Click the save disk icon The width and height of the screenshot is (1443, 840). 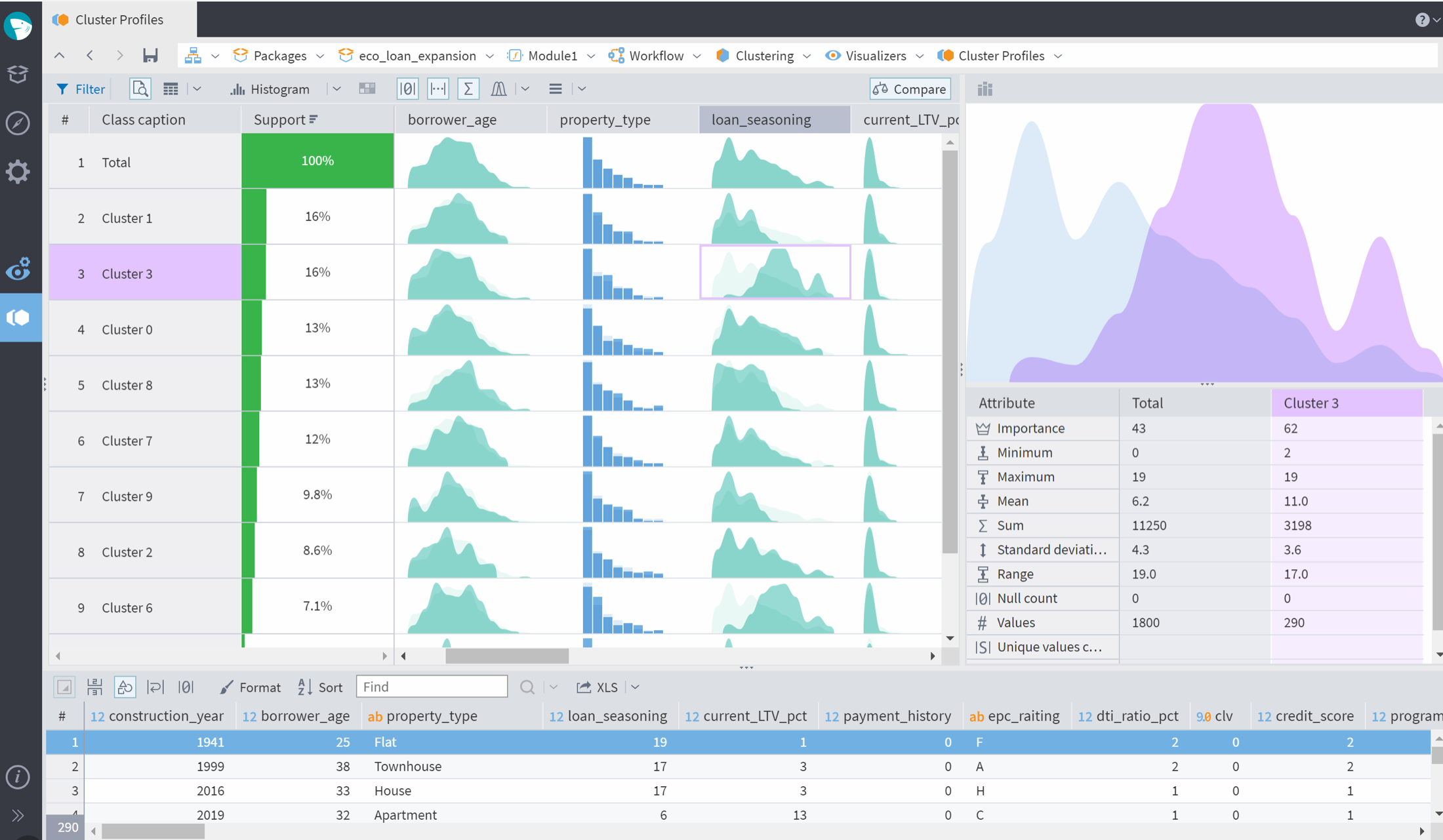click(150, 56)
